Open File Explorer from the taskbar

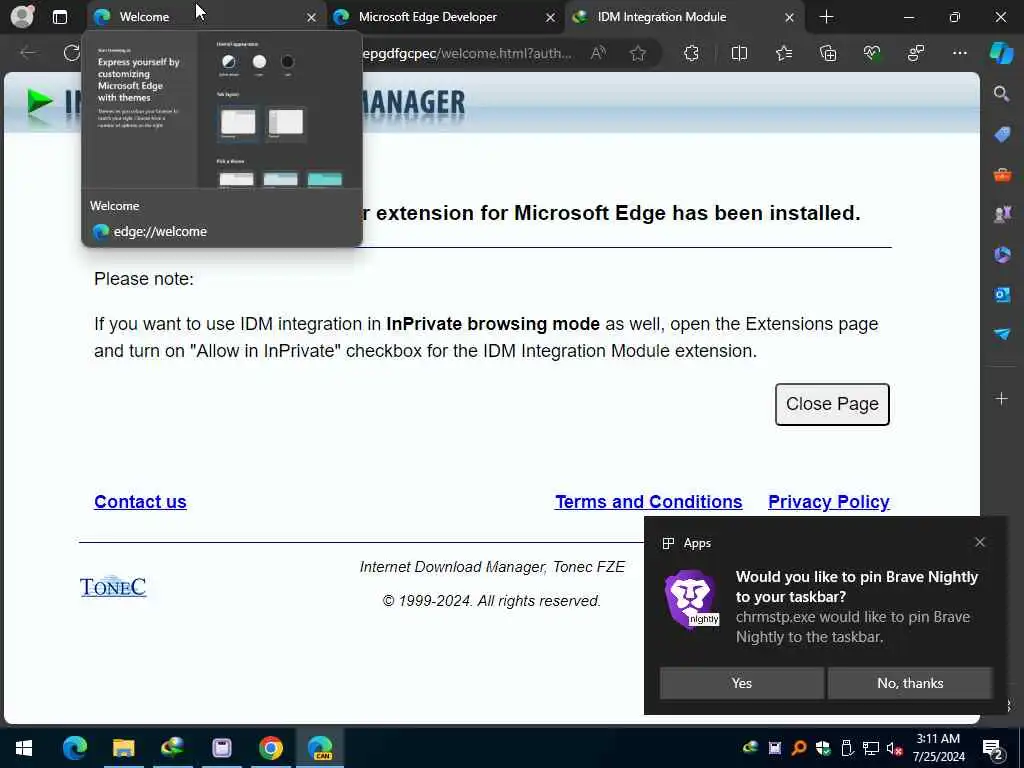point(123,748)
